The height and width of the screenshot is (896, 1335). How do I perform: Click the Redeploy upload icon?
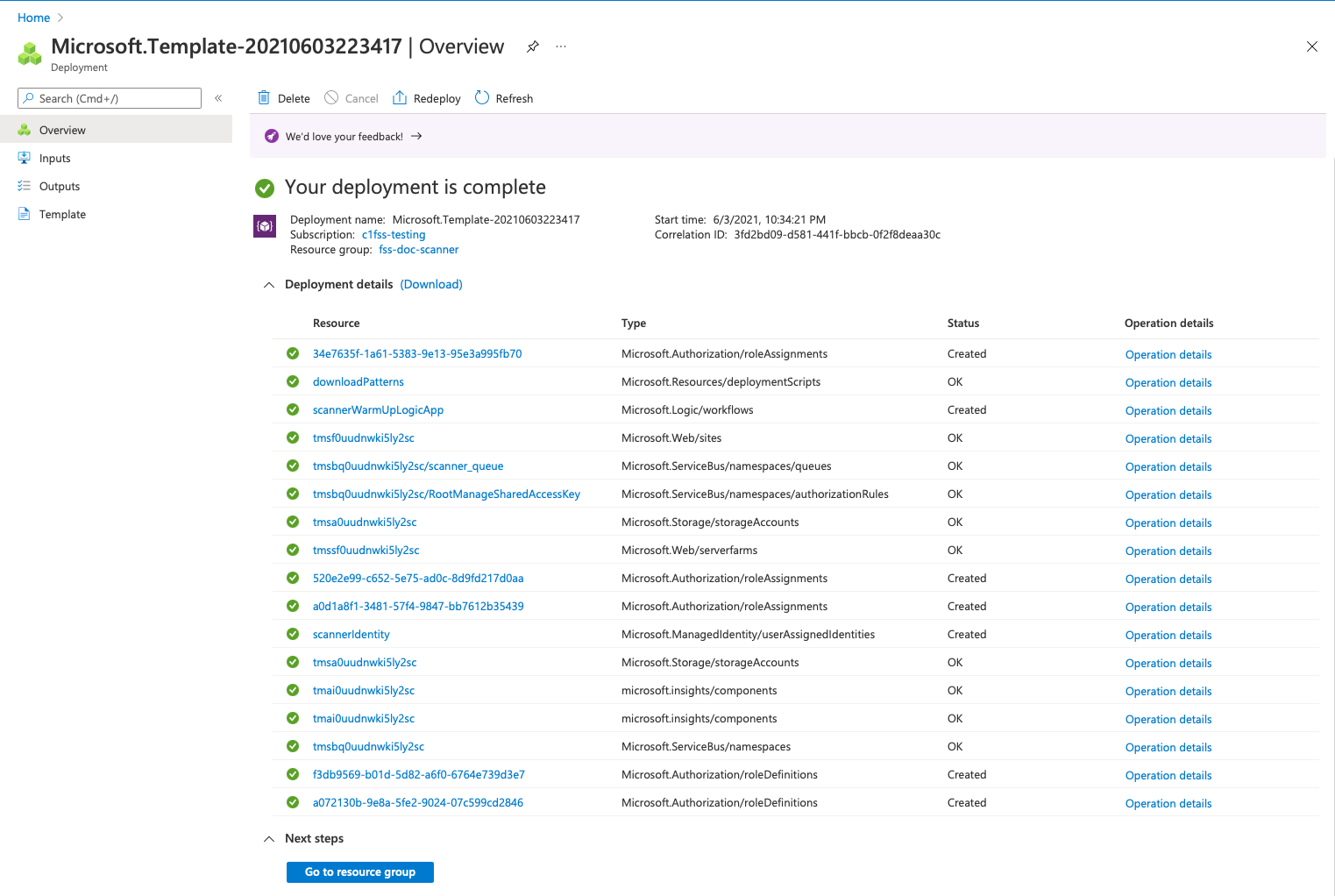pos(400,98)
